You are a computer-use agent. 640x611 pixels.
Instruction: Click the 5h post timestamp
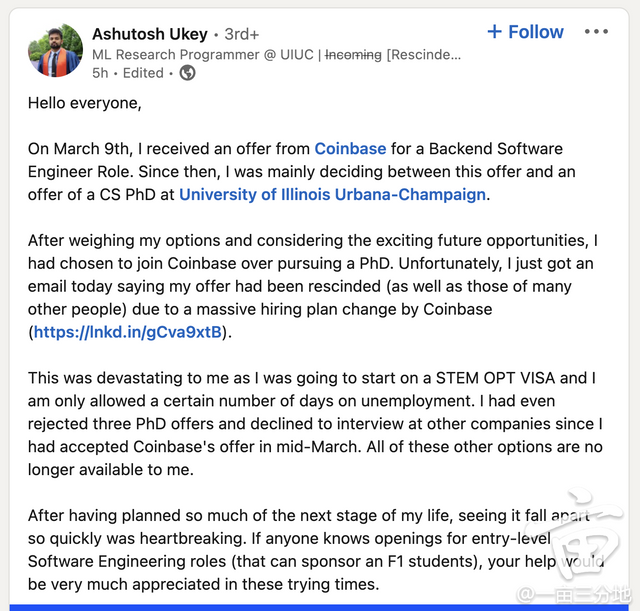point(100,73)
